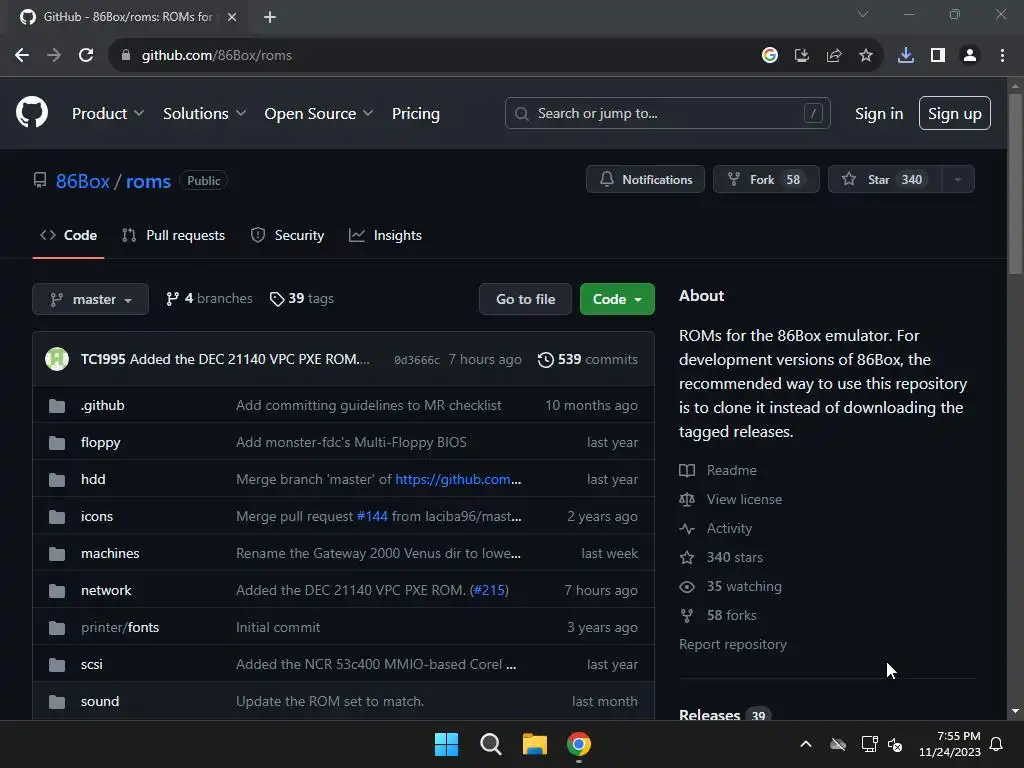Open Windows Start menu
Image resolution: width=1024 pixels, height=768 pixels.
coord(447,744)
